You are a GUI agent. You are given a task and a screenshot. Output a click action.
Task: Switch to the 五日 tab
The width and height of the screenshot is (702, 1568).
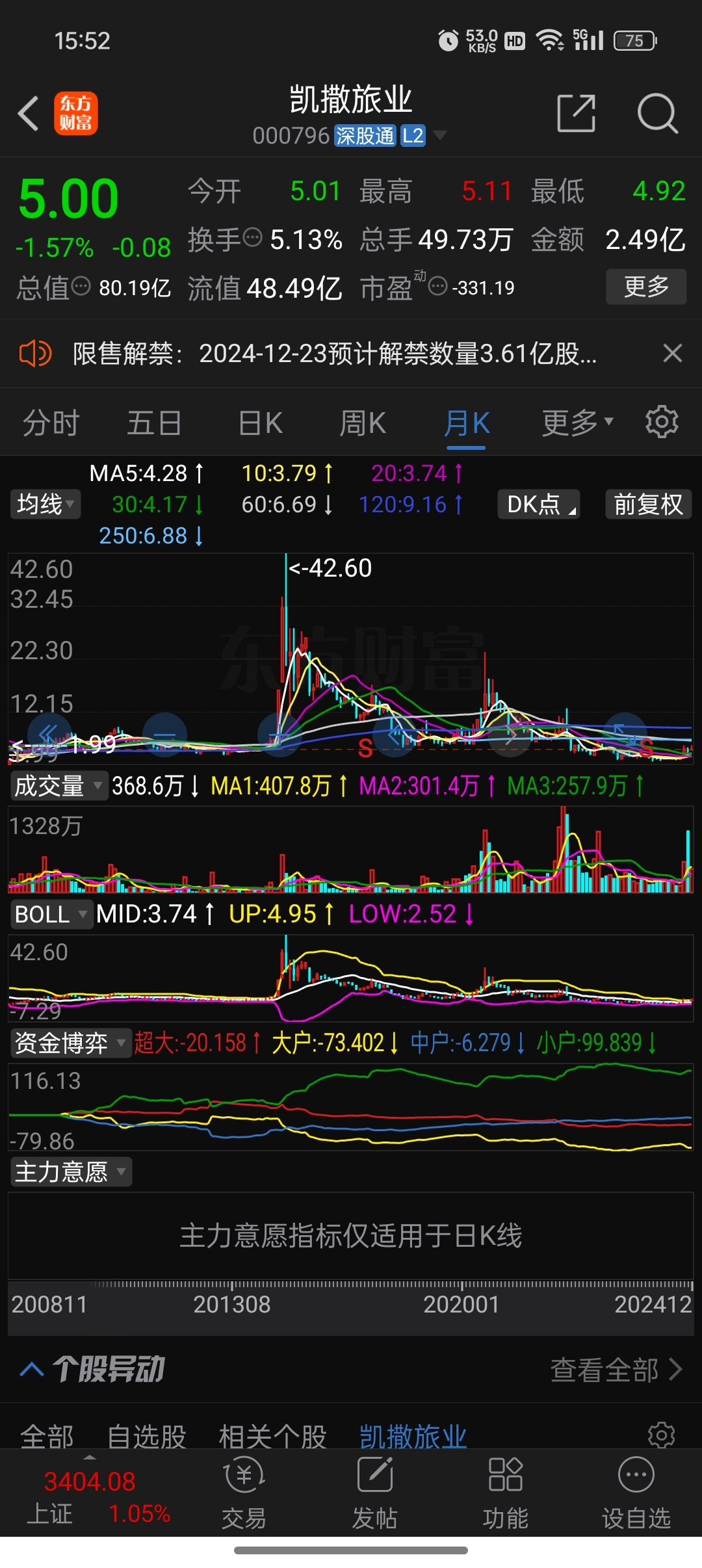tap(154, 423)
